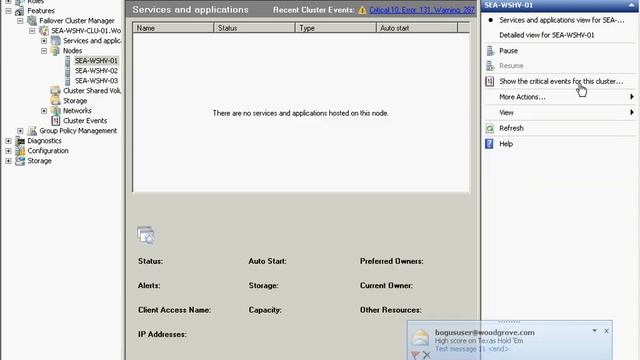Expand the Group Policy Management node
Viewport: 640px width, 360px height.
click(20, 131)
